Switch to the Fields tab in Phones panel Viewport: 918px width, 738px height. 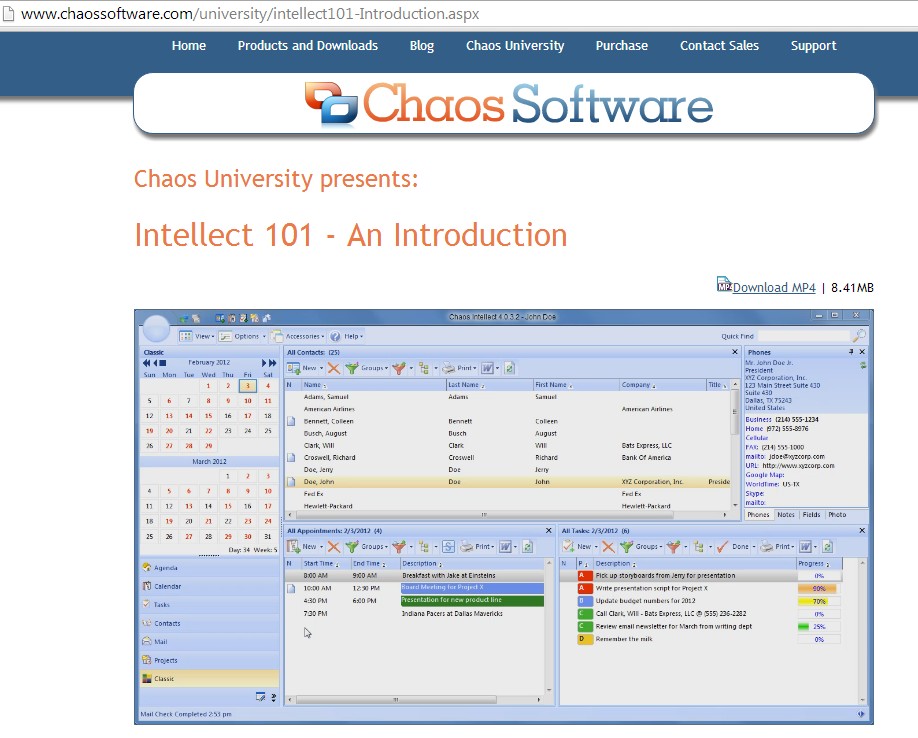[811, 514]
